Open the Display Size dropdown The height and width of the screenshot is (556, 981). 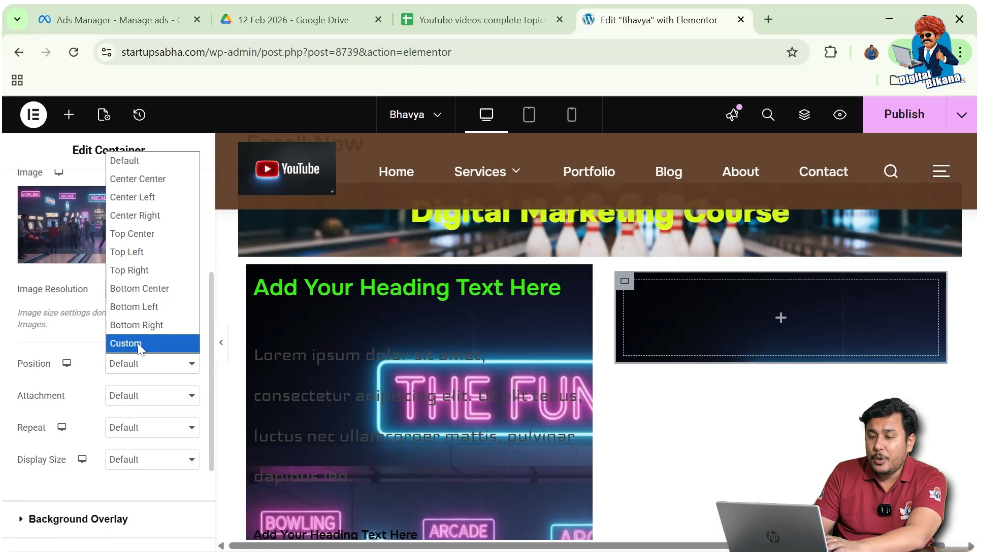pos(152,460)
